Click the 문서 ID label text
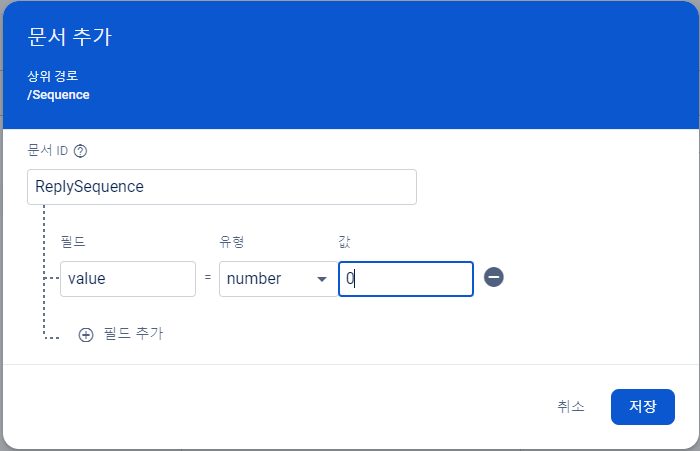The image size is (700, 451). coord(47,150)
